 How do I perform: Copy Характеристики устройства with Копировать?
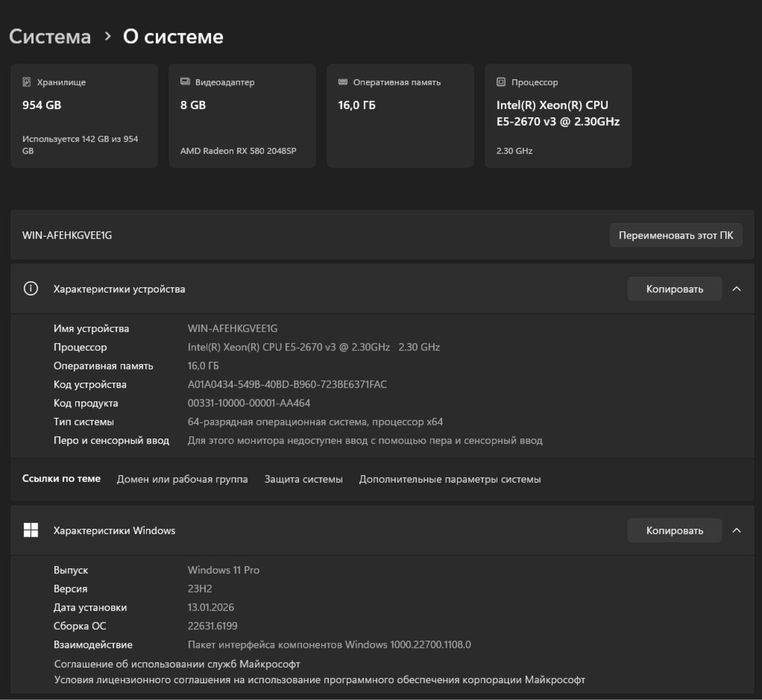[674, 289]
